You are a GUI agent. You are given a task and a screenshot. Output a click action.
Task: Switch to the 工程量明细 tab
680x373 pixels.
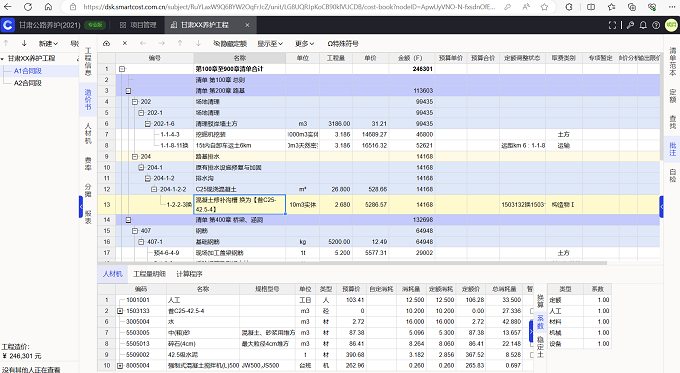[x=149, y=274]
